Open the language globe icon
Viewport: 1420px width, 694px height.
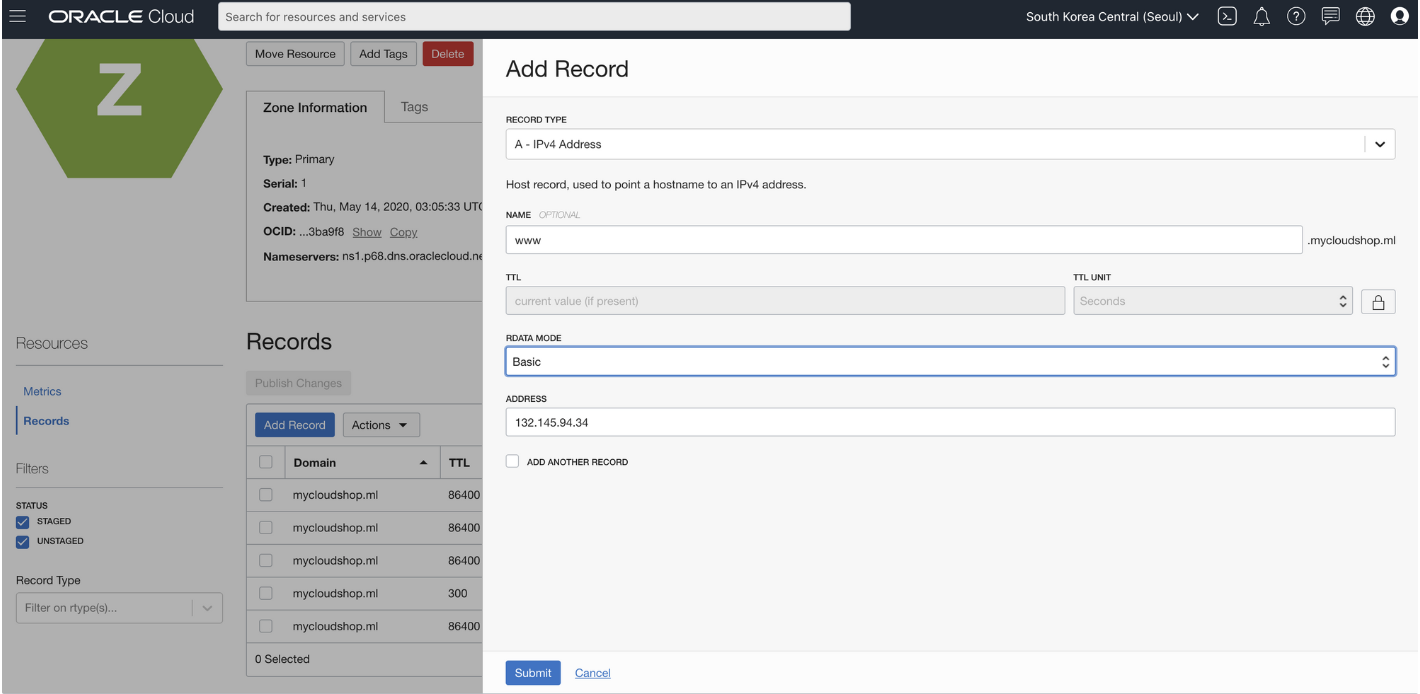1365,17
